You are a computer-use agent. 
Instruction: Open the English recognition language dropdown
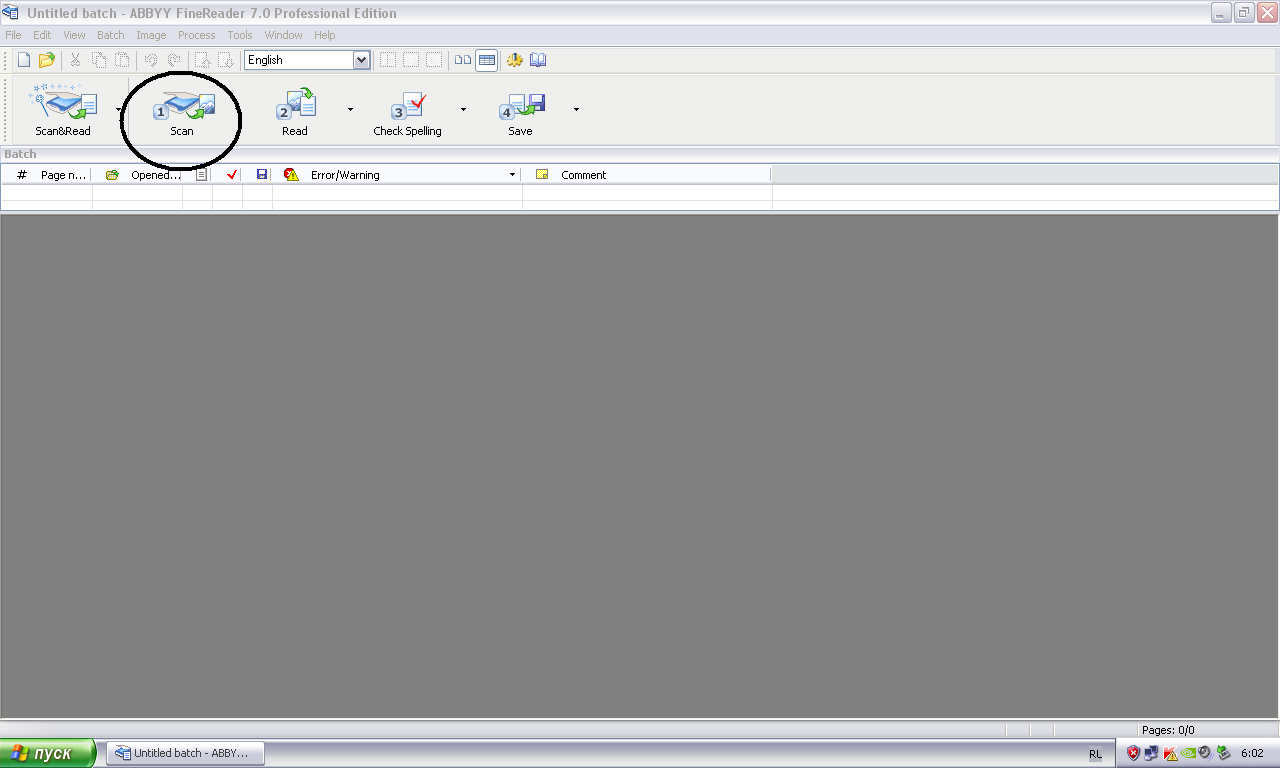[x=307, y=60]
